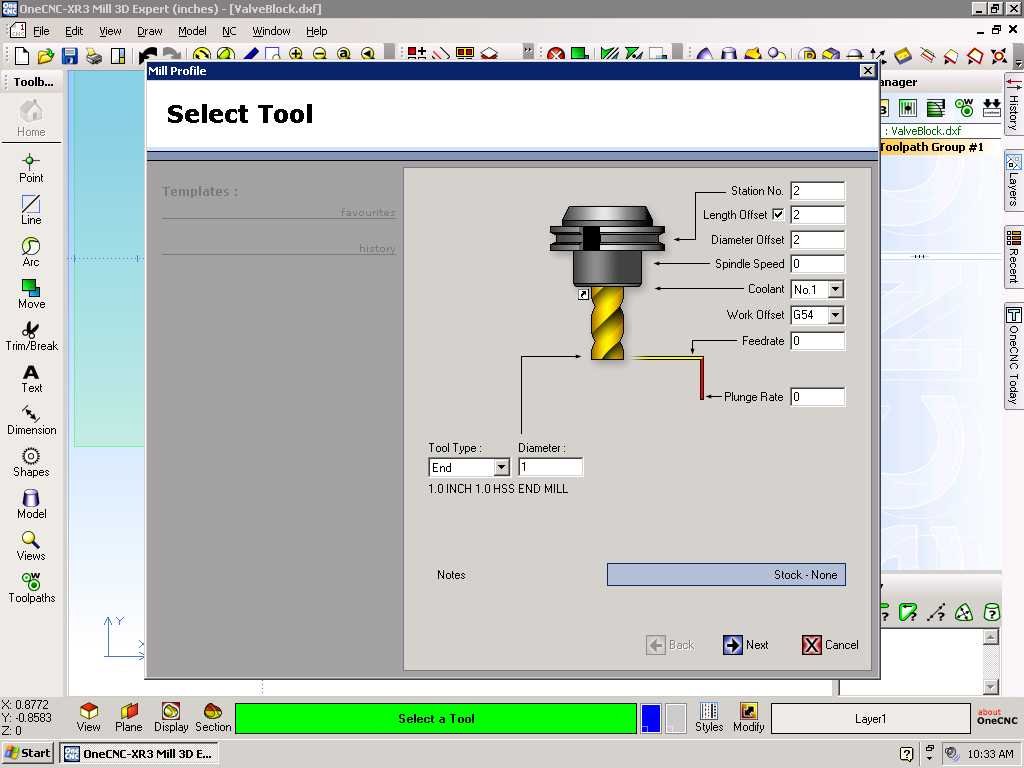Viewport: 1024px width, 768px height.
Task: Switch to the Recent side tab
Action: click(1013, 257)
